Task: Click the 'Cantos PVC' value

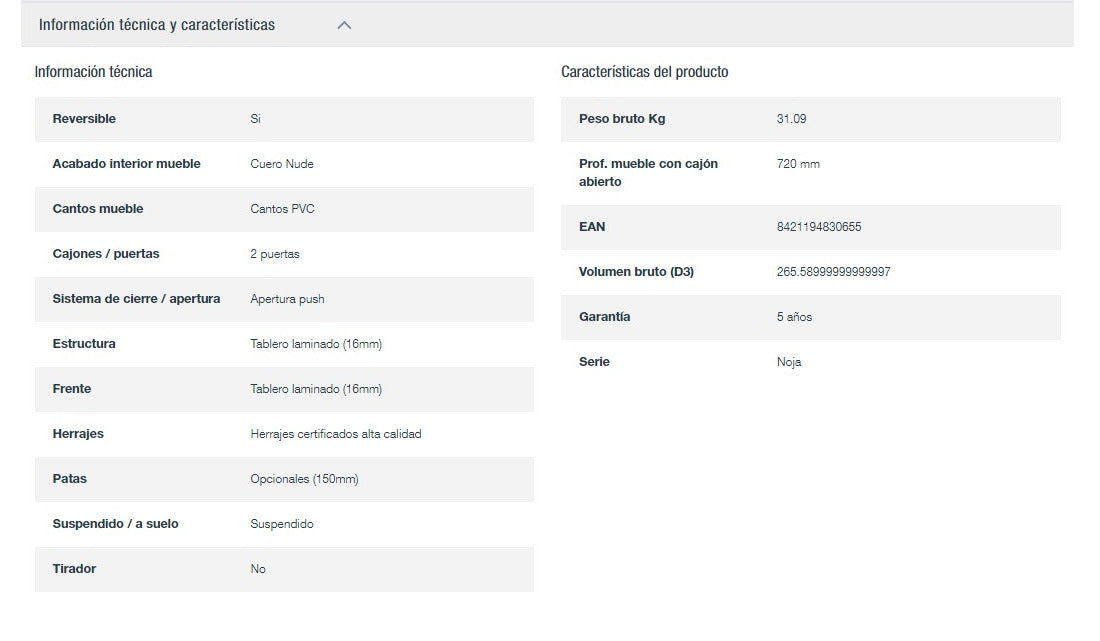Action: click(282, 209)
